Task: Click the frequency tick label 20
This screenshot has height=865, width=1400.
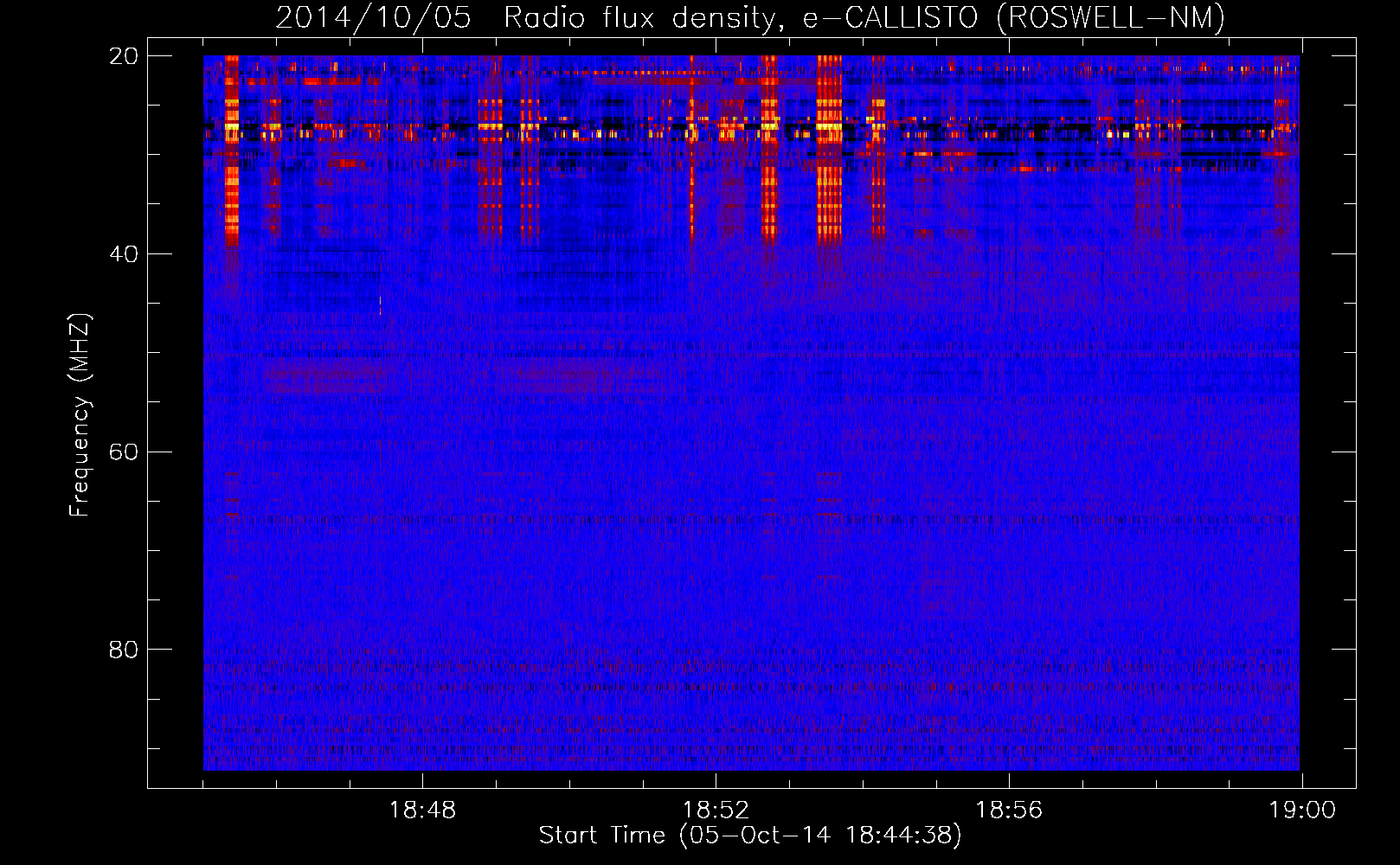Action: click(x=123, y=56)
